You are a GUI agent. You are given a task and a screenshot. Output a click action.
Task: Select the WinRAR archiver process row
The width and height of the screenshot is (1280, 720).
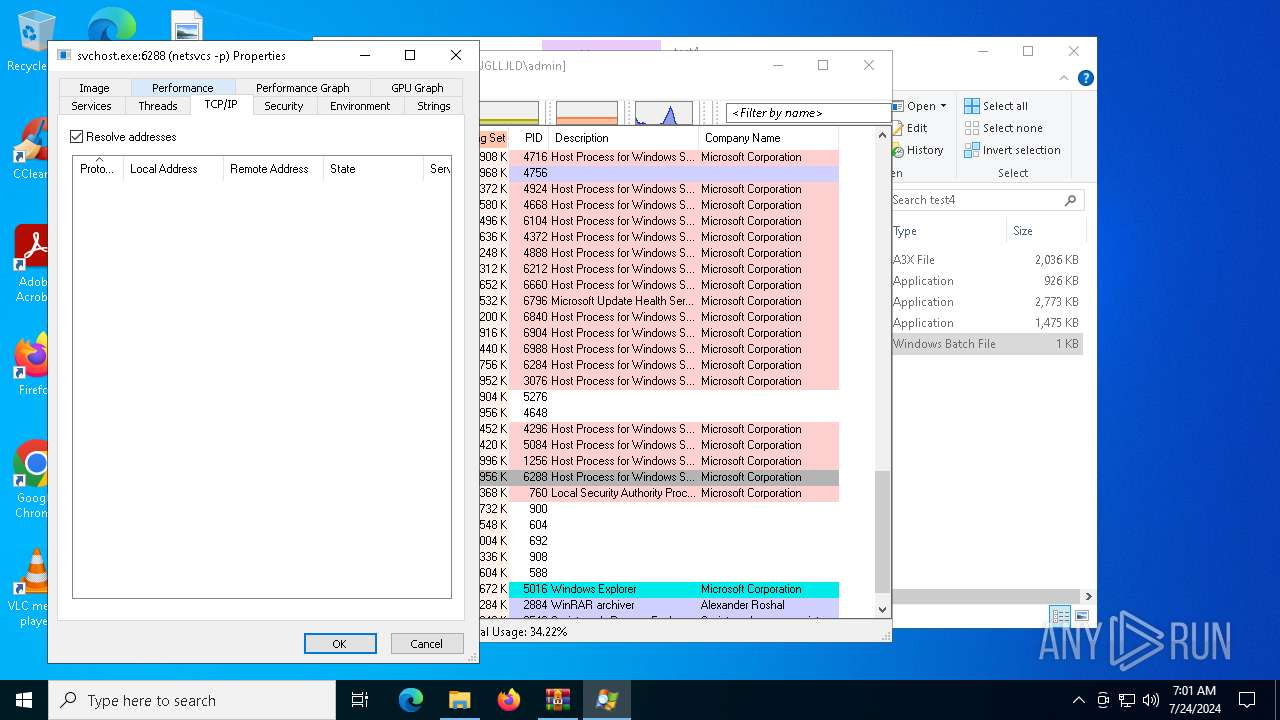click(x=658, y=605)
